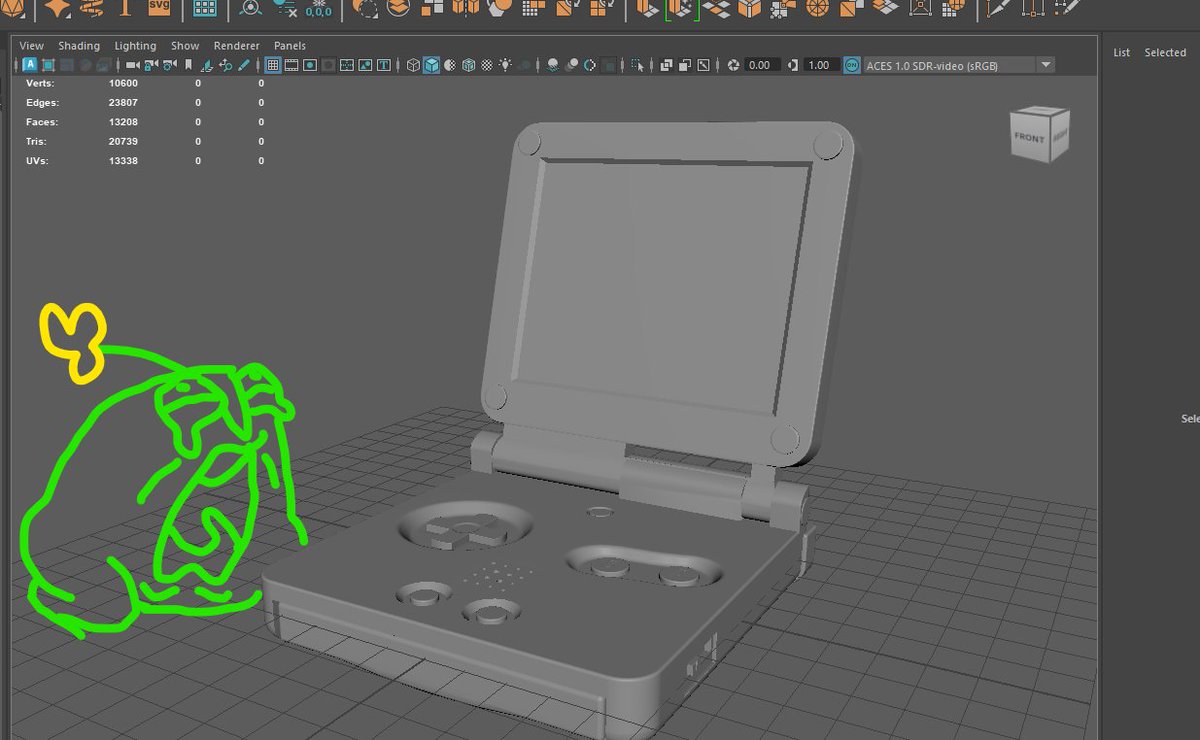
Task: Toggle the safe action icon
Action: [365, 65]
